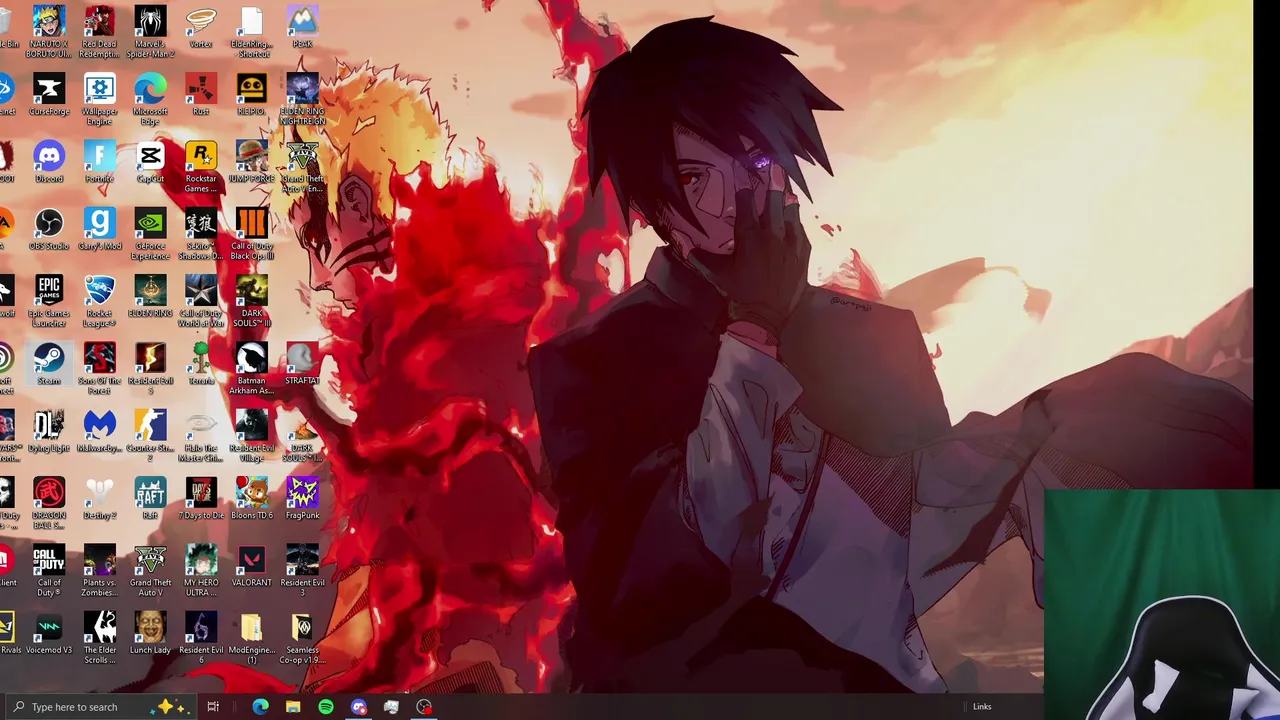
Task: Open the ModEngine folder
Action: pyautogui.click(x=251, y=637)
